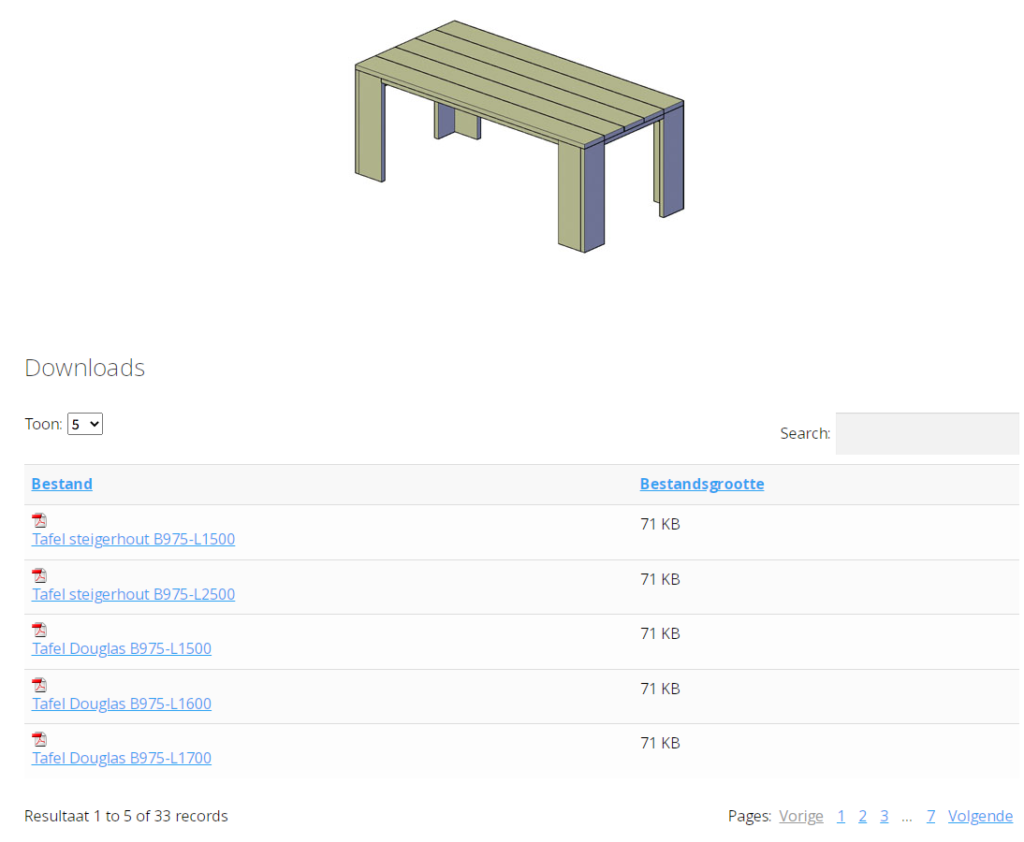The image size is (1024, 842).
Task: Go to page 2 of the downloads
Action: [862, 815]
